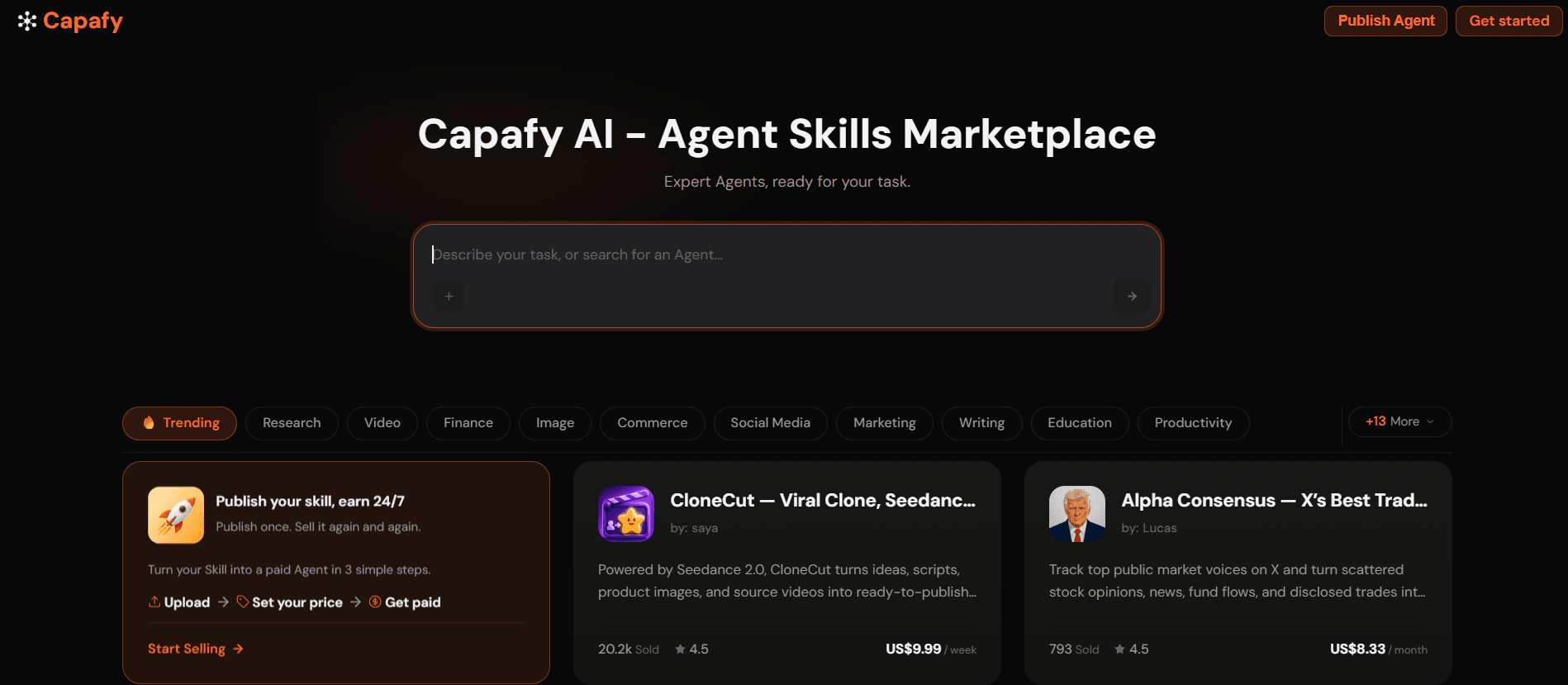Switch to the Marketing category tab
1568x685 pixels.
point(885,423)
